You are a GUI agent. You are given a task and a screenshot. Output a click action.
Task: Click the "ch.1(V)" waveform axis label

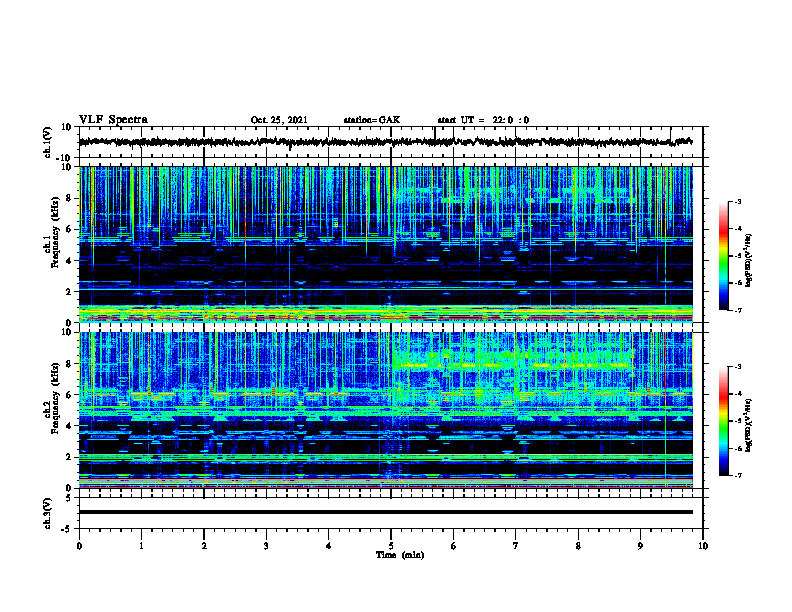(x=48, y=142)
